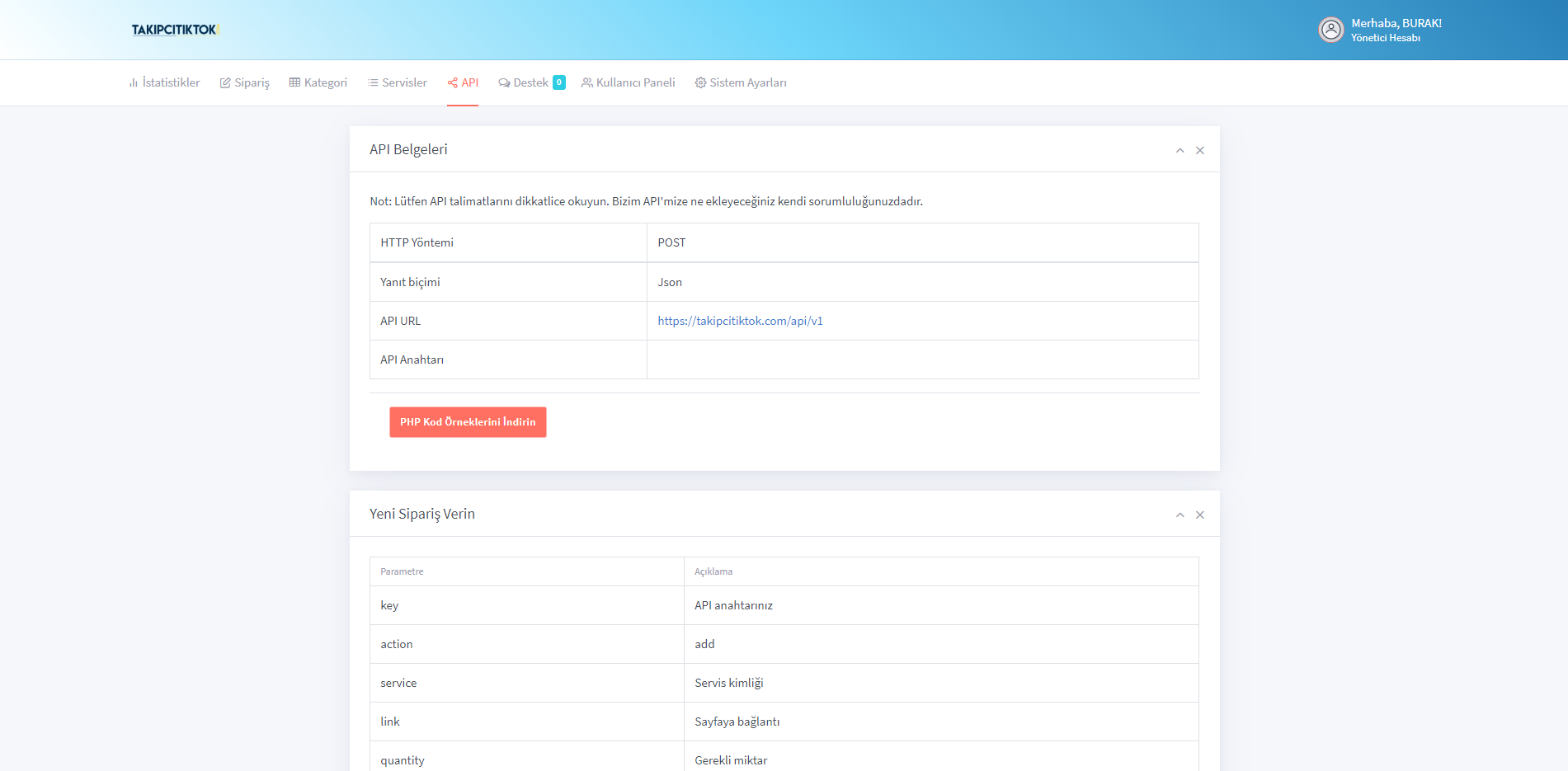Image resolution: width=1568 pixels, height=771 pixels.
Task: Click the link parameter cell
Action: point(527,722)
